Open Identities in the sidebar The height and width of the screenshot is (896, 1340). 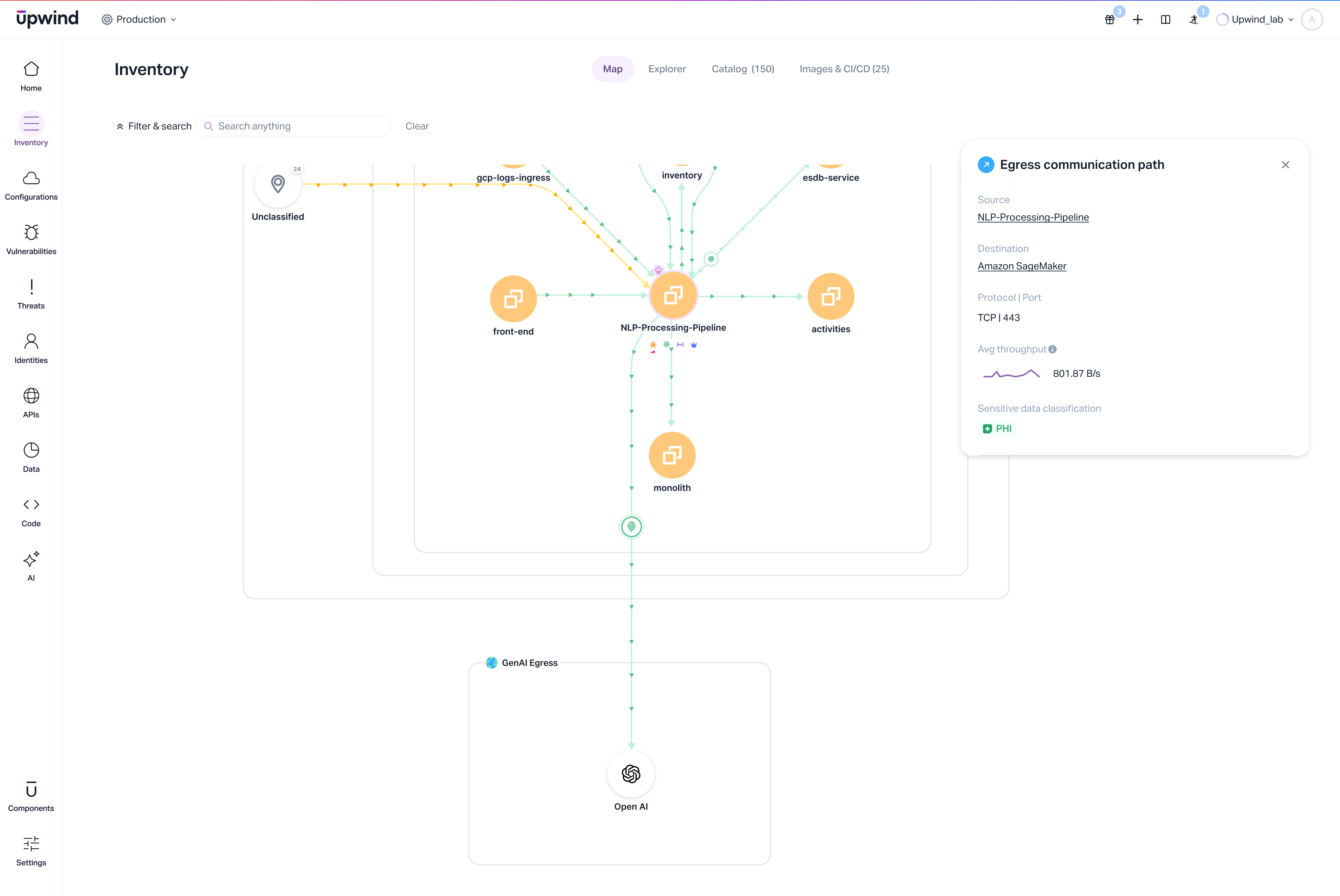tap(31, 348)
